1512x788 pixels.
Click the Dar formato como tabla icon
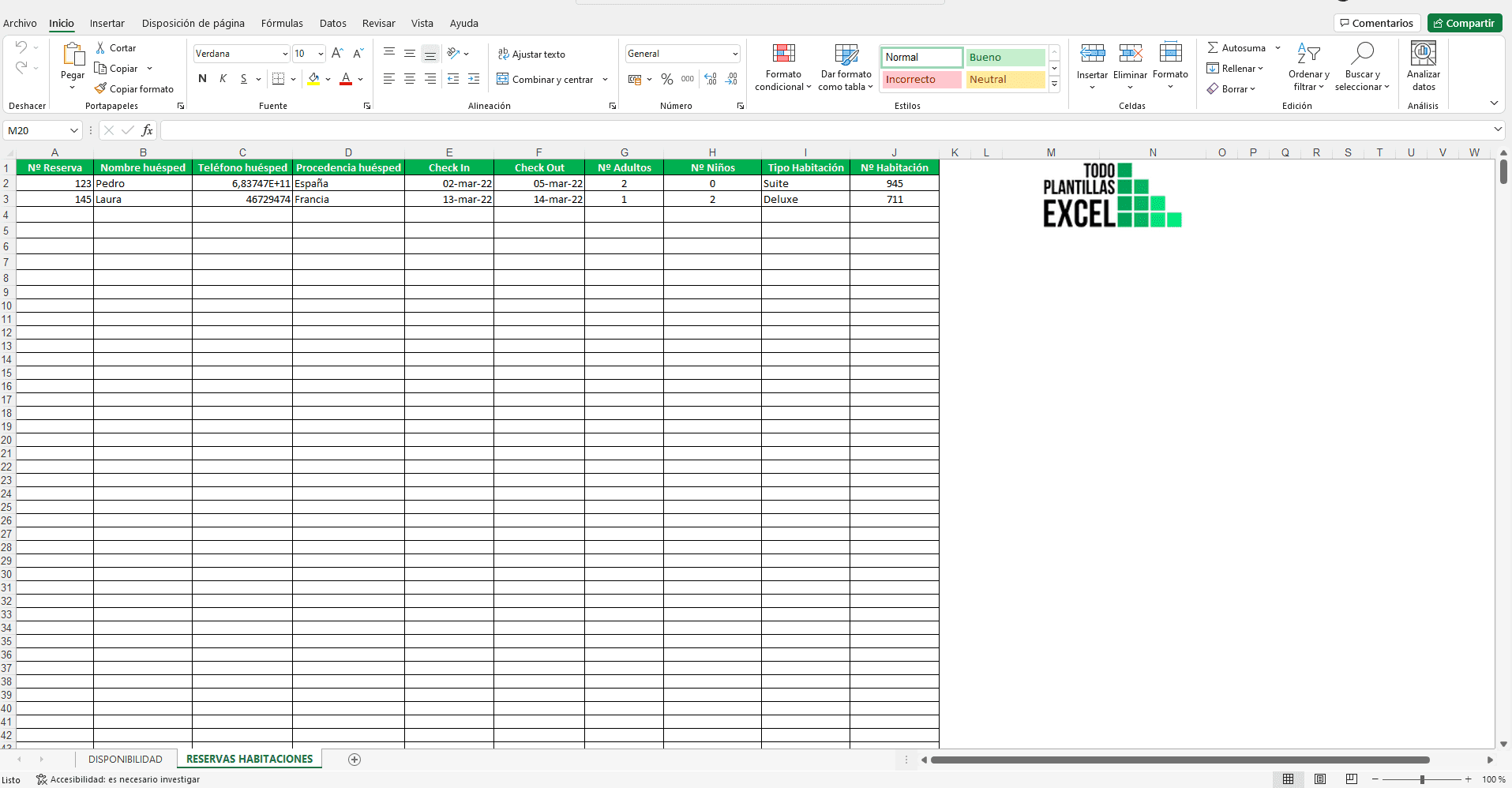pos(846,54)
